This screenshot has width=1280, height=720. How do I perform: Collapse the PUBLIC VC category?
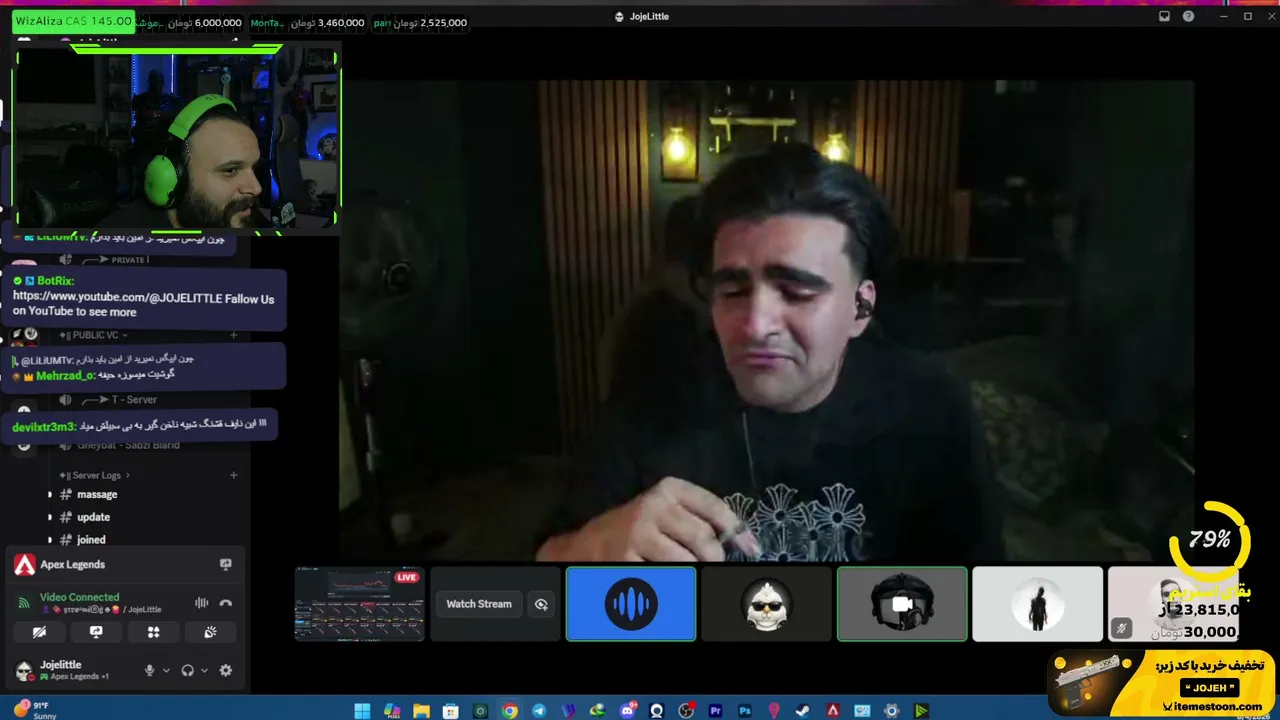pos(93,335)
